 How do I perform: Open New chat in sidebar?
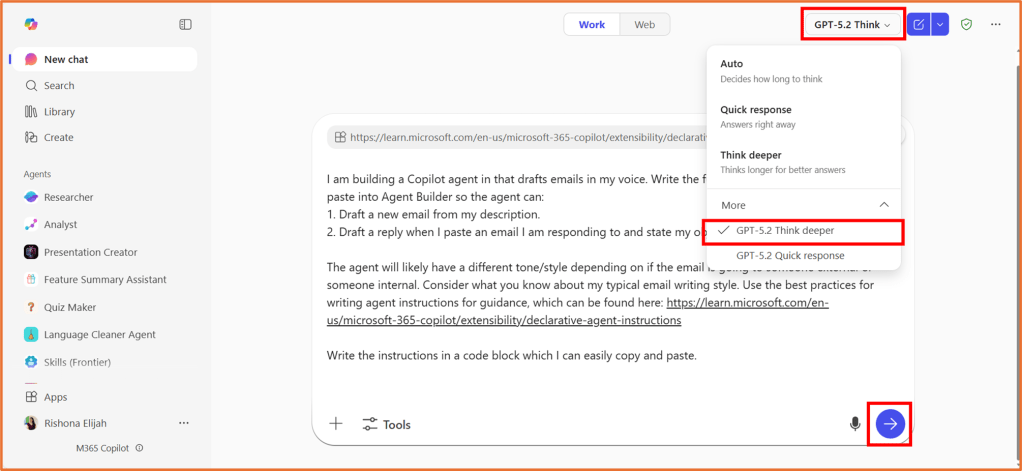104,59
